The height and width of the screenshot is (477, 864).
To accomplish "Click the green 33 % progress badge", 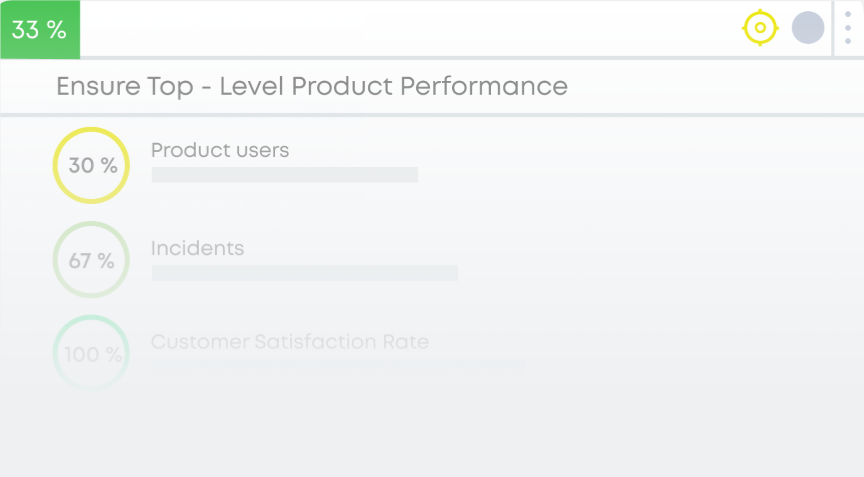I will [40, 30].
